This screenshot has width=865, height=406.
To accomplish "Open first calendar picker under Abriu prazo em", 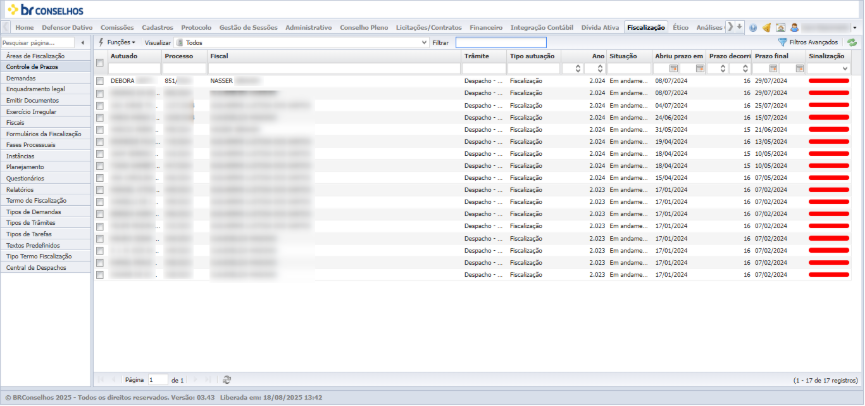I will pos(674,68).
